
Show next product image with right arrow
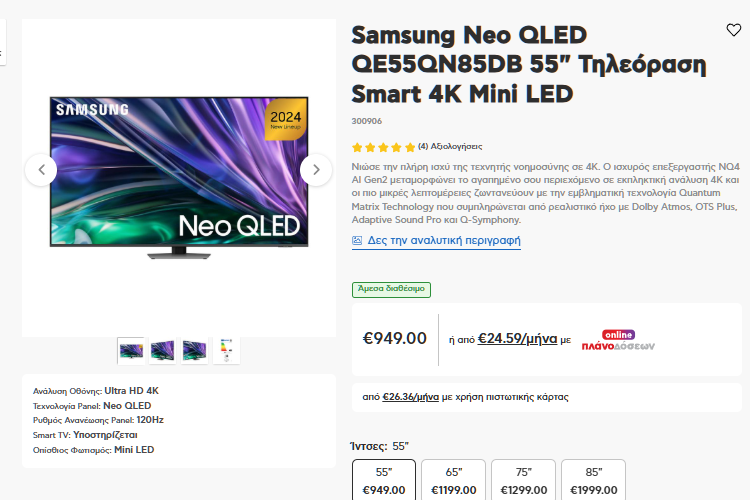pos(316,170)
